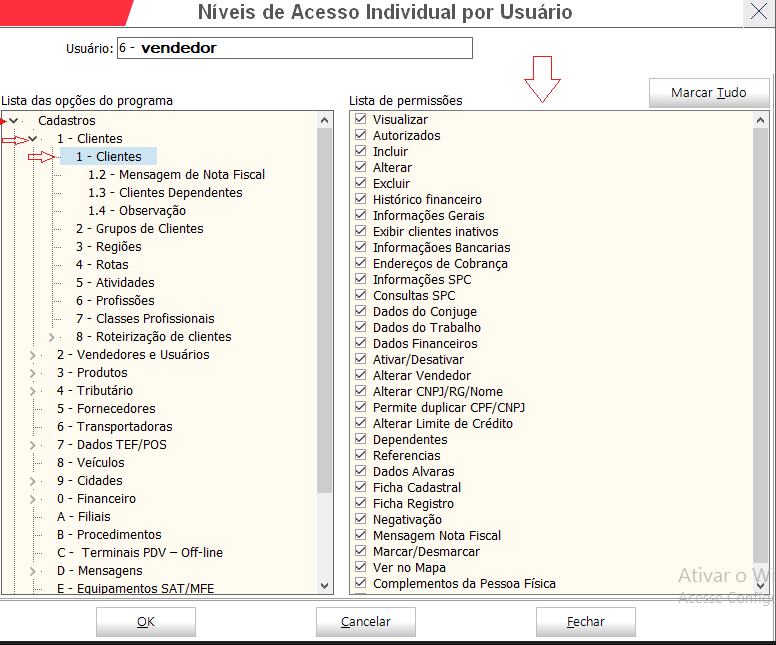Screen dimensions: 776x645
Task: Select 8 - Veículos item
Action: click(91, 462)
